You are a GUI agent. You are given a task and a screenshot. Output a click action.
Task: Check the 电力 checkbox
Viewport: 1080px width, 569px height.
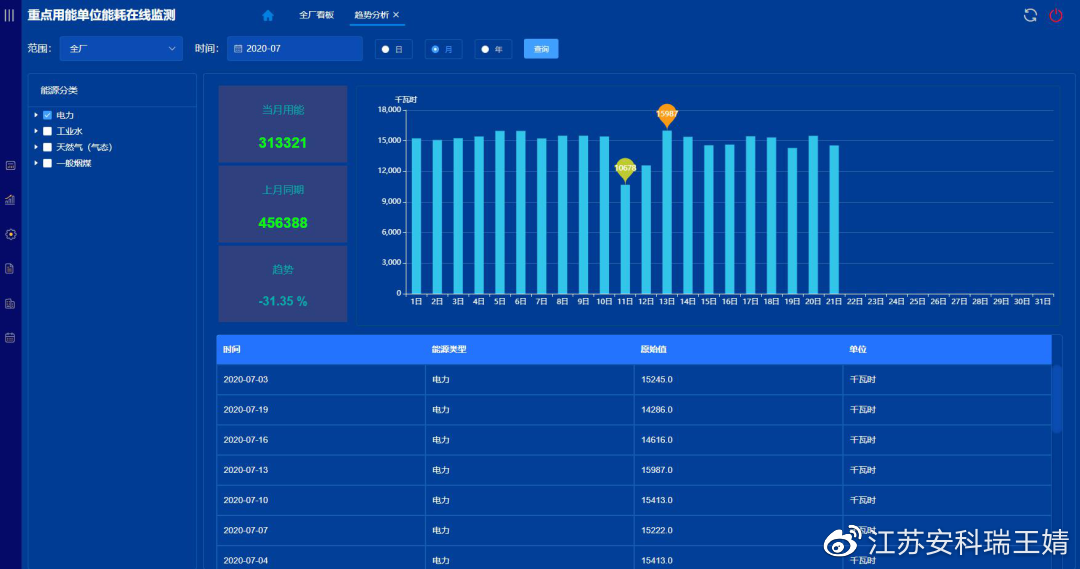point(48,115)
